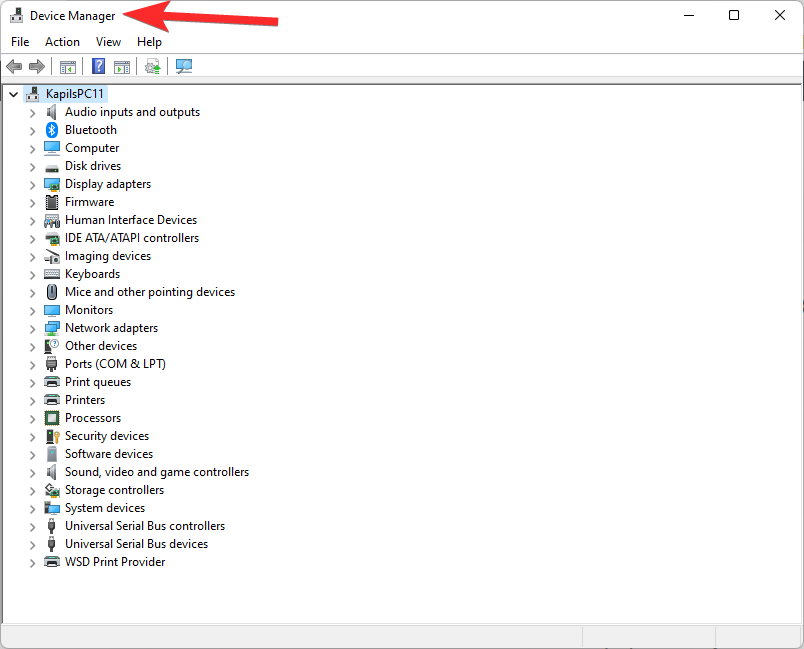Select the KapilsPC11 computer name
804x649 pixels.
click(x=75, y=94)
